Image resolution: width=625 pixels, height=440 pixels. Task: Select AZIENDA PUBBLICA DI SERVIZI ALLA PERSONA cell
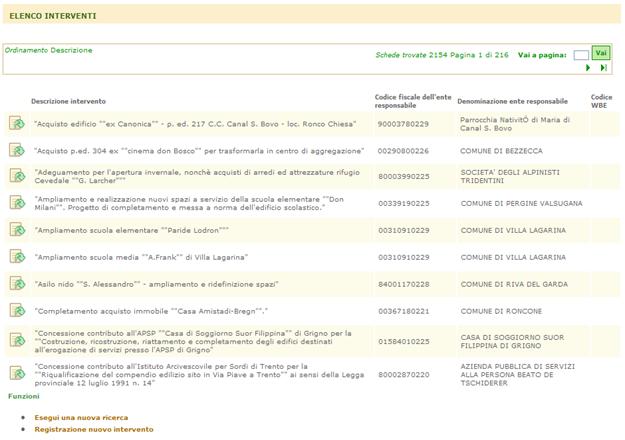pyautogui.click(x=518, y=375)
